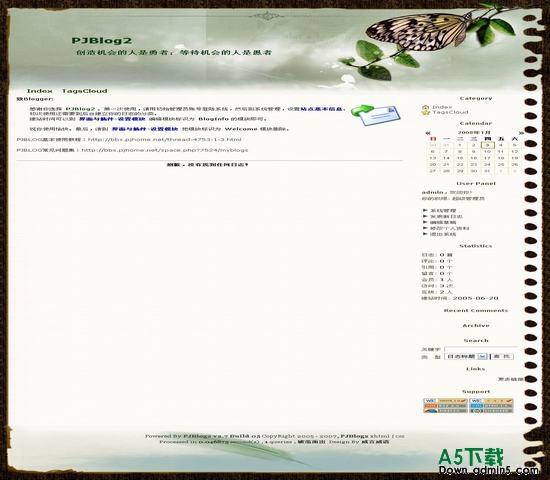Open the more-links entry under Links
The height and width of the screenshot is (480, 550).
(x=510, y=379)
